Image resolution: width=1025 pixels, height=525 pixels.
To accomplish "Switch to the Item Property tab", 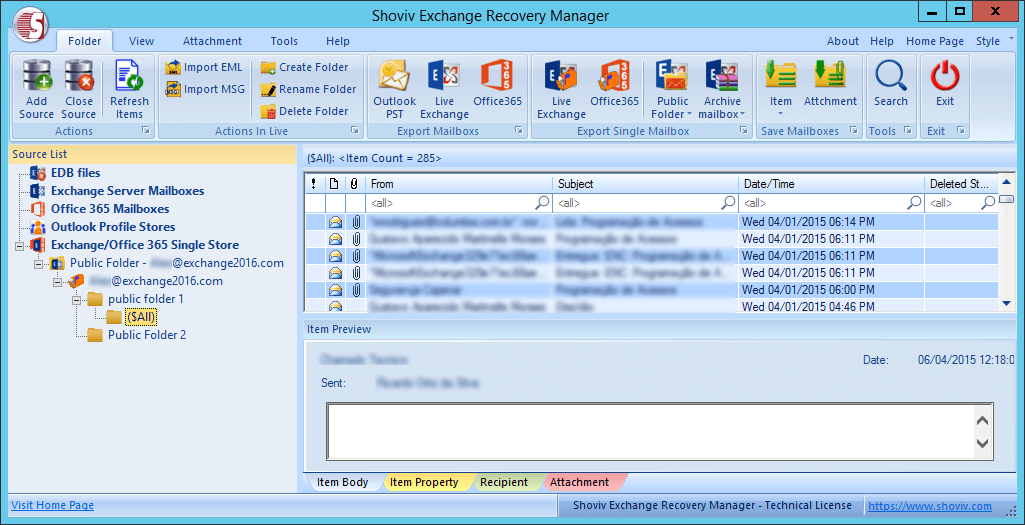I will tap(424, 483).
